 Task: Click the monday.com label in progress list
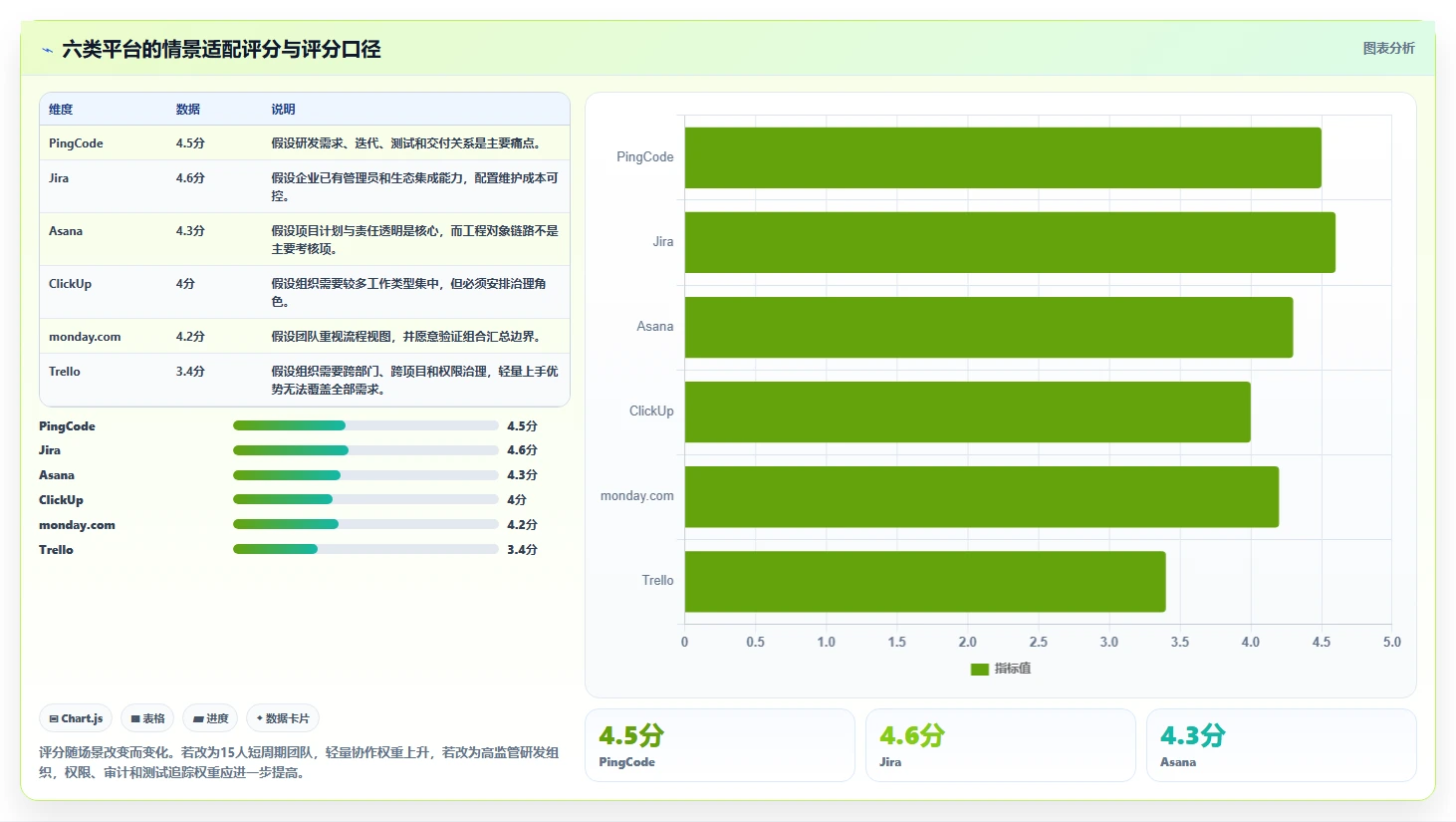click(x=77, y=525)
